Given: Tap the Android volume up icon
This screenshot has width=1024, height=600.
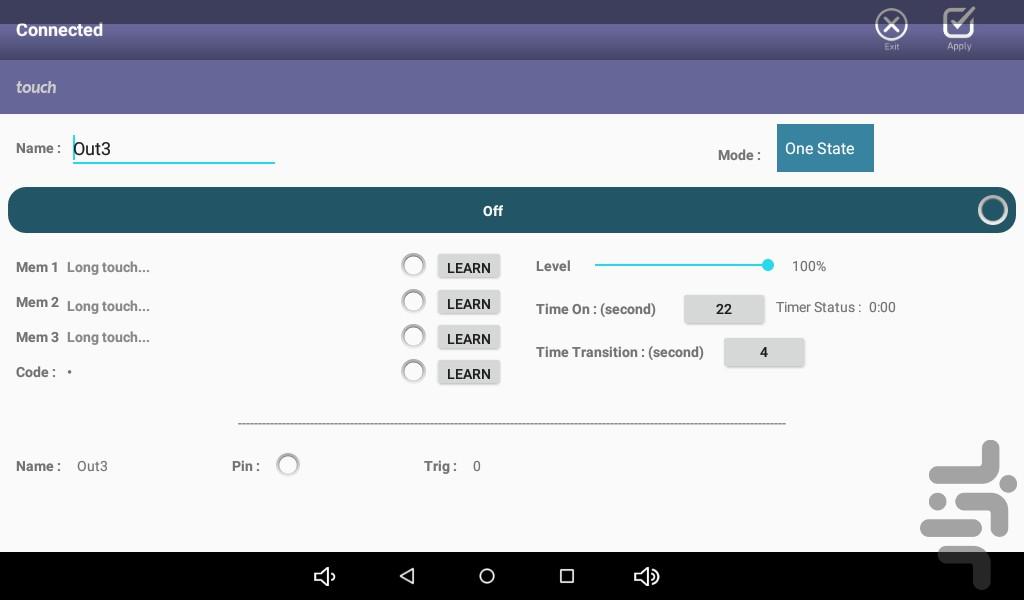Looking at the screenshot, I should [647, 576].
